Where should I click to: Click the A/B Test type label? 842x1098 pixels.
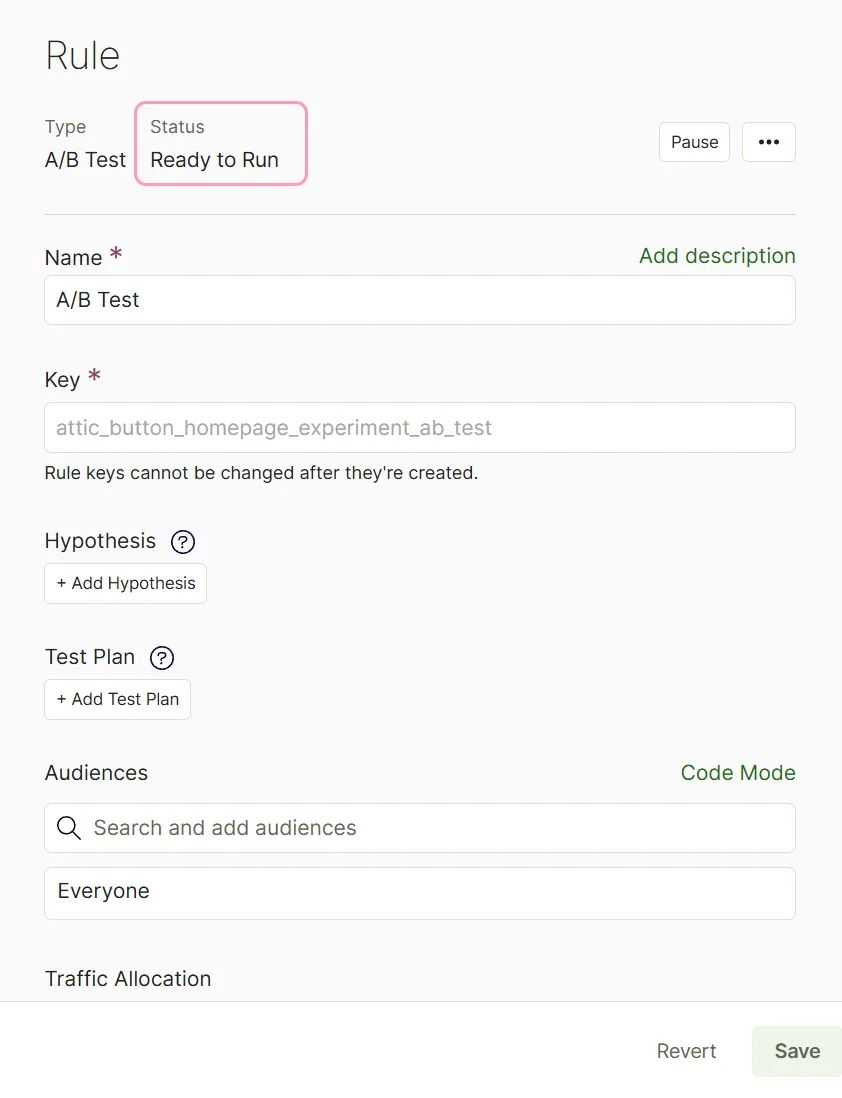tap(85, 160)
